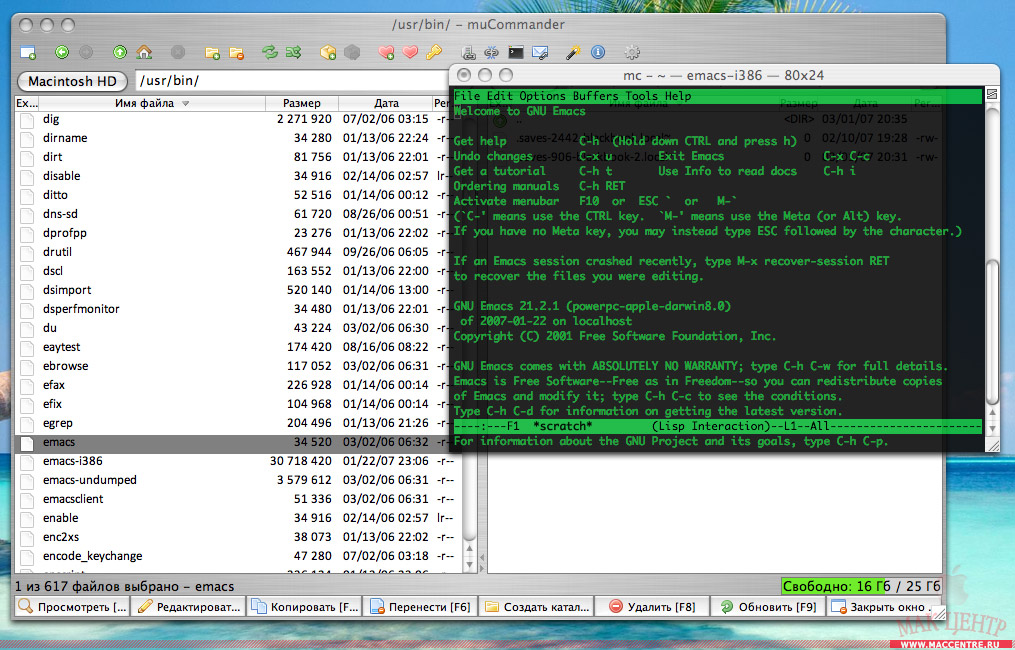The image size is (1015, 650).
Task: Click Обновить [F9] refresh button
Action: coord(768,607)
